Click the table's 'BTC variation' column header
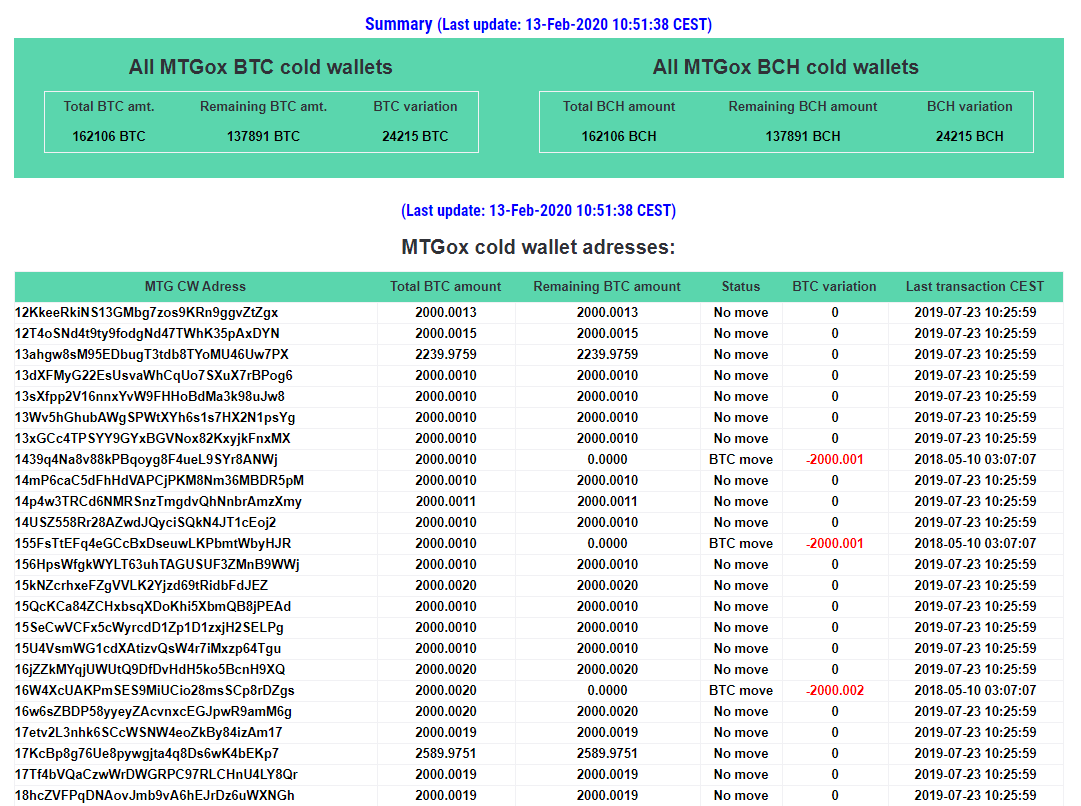 pos(834,286)
